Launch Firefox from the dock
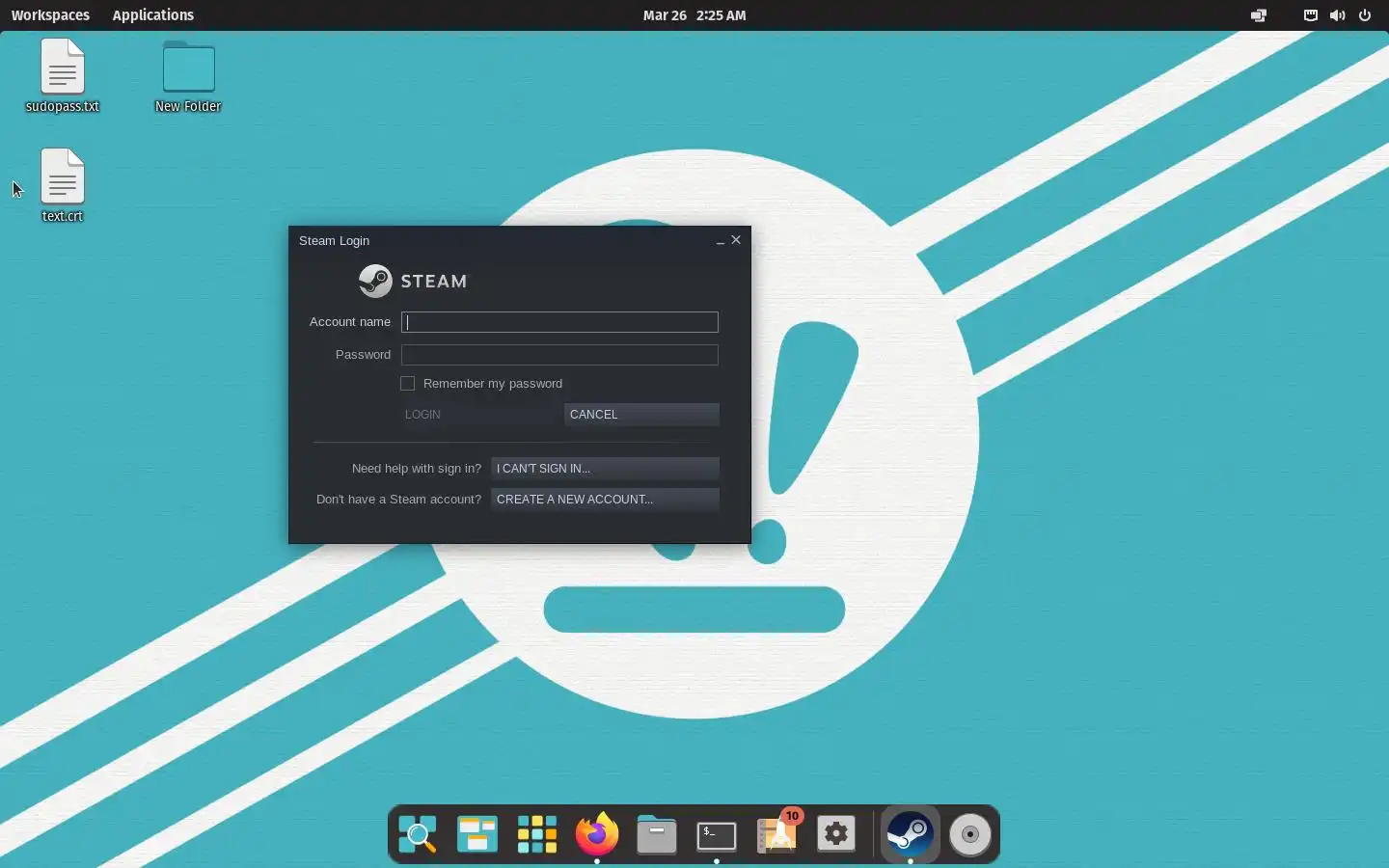Screen dimensions: 1389x868 (x=597, y=834)
